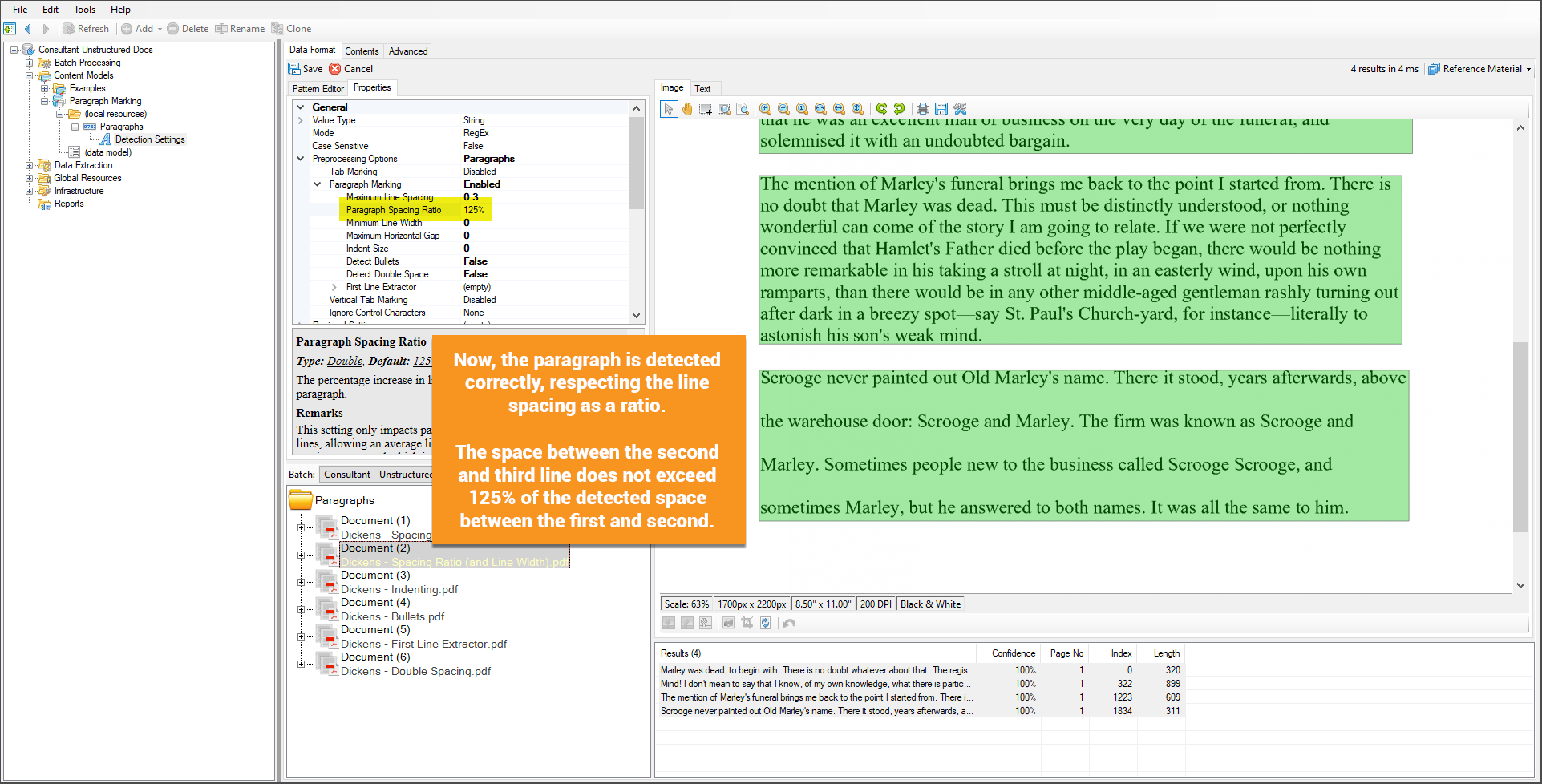This screenshot has width=1542, height=784.
Task: Click the zoom in magnifier icon
Action: pos(766,109)
